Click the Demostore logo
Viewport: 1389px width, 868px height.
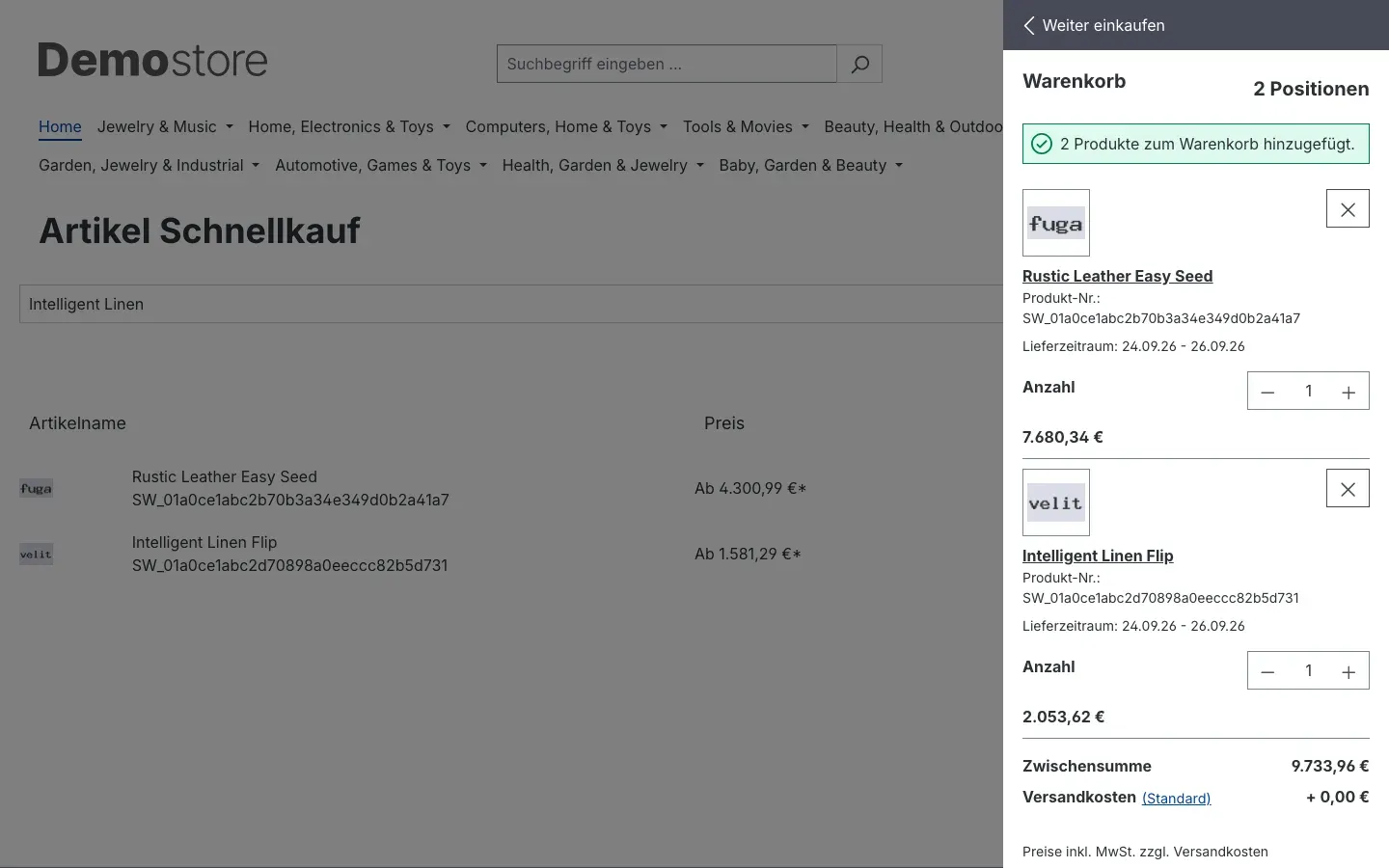(152, 60)
